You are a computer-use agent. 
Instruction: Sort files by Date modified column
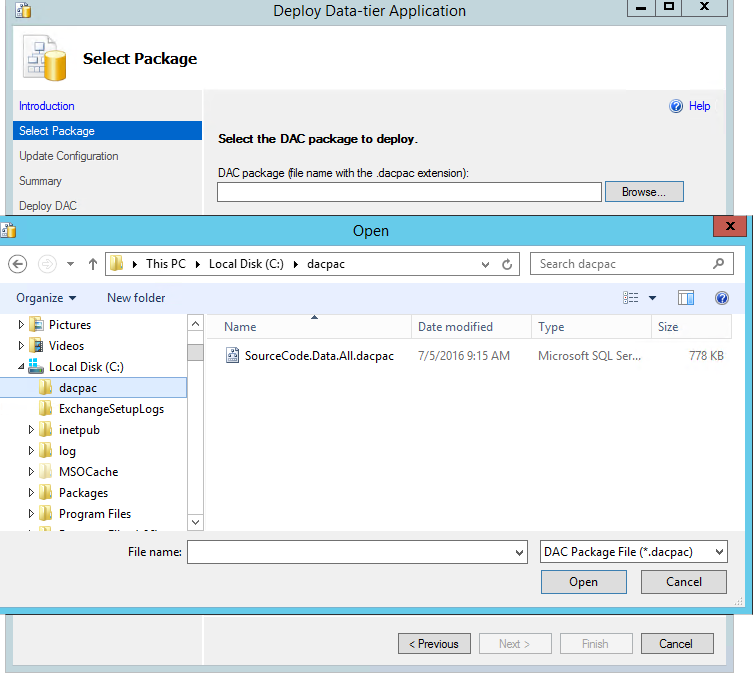455,327
